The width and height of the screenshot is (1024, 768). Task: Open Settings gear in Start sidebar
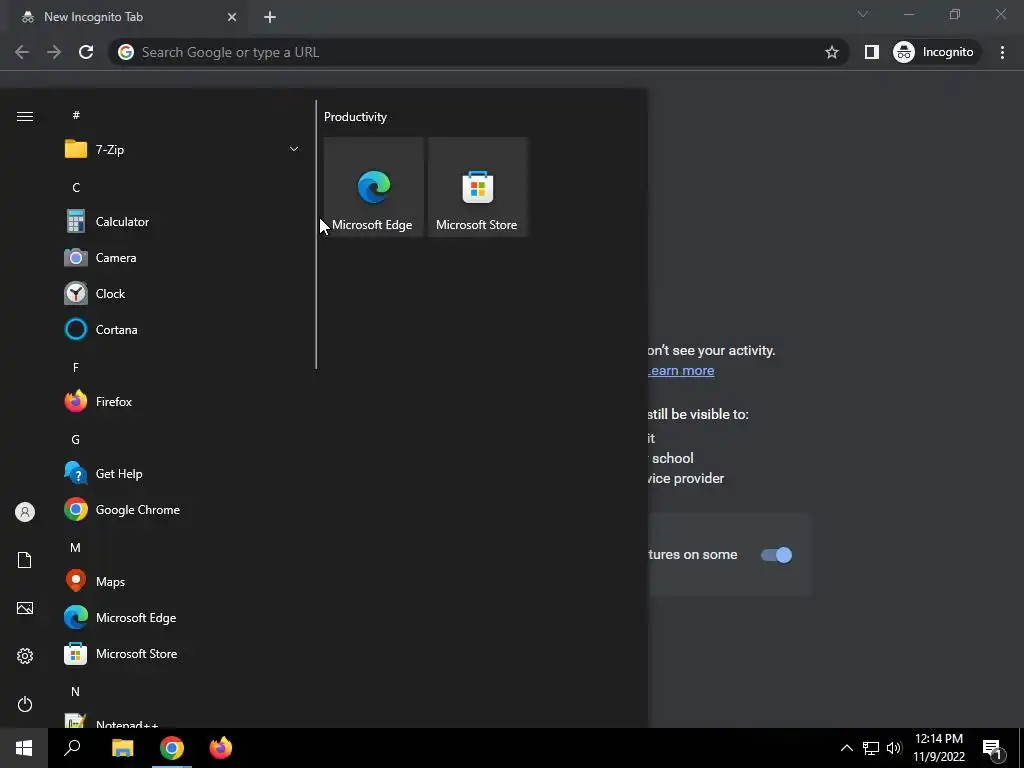click(25, 656)
